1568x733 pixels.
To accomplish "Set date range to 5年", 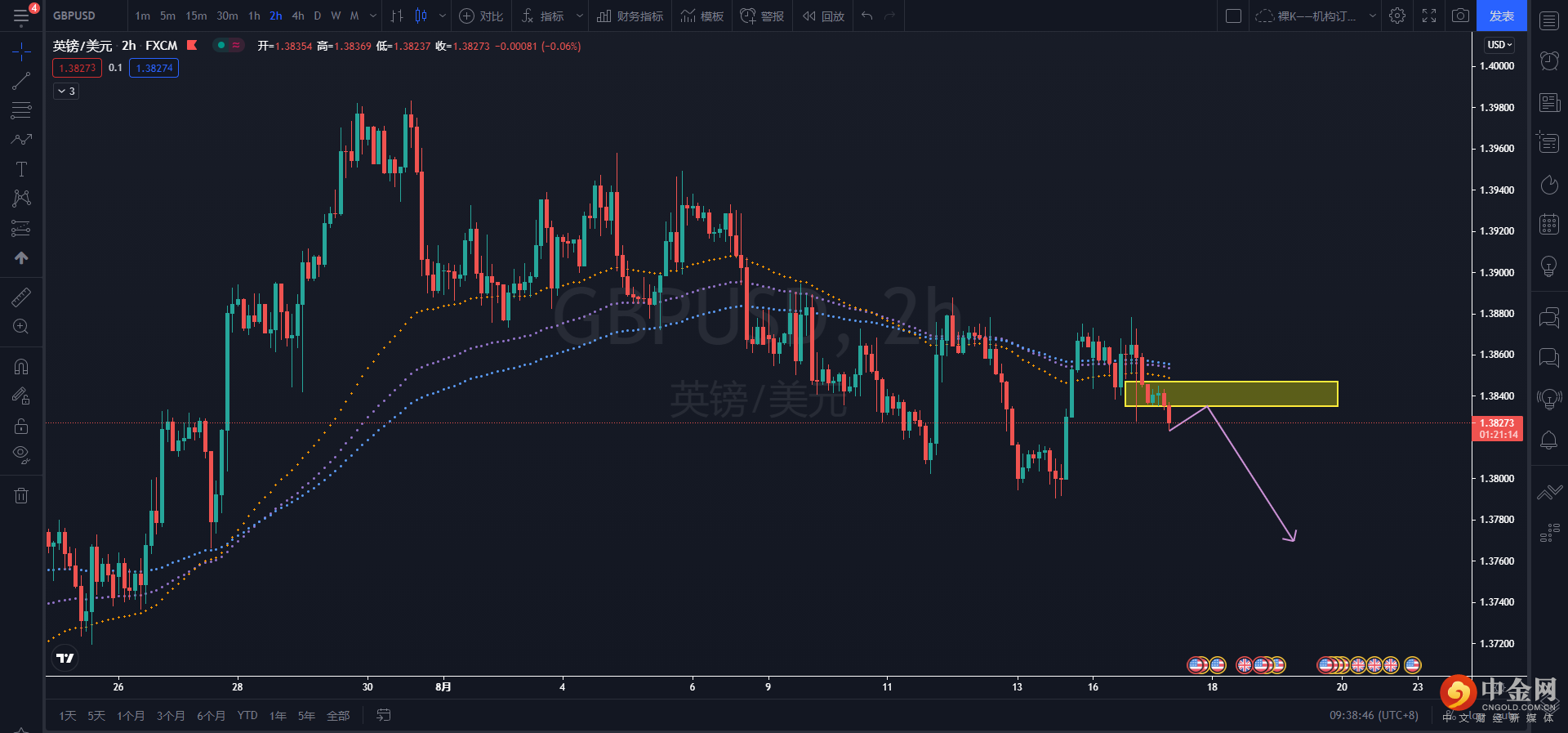I will pos(306,716).
